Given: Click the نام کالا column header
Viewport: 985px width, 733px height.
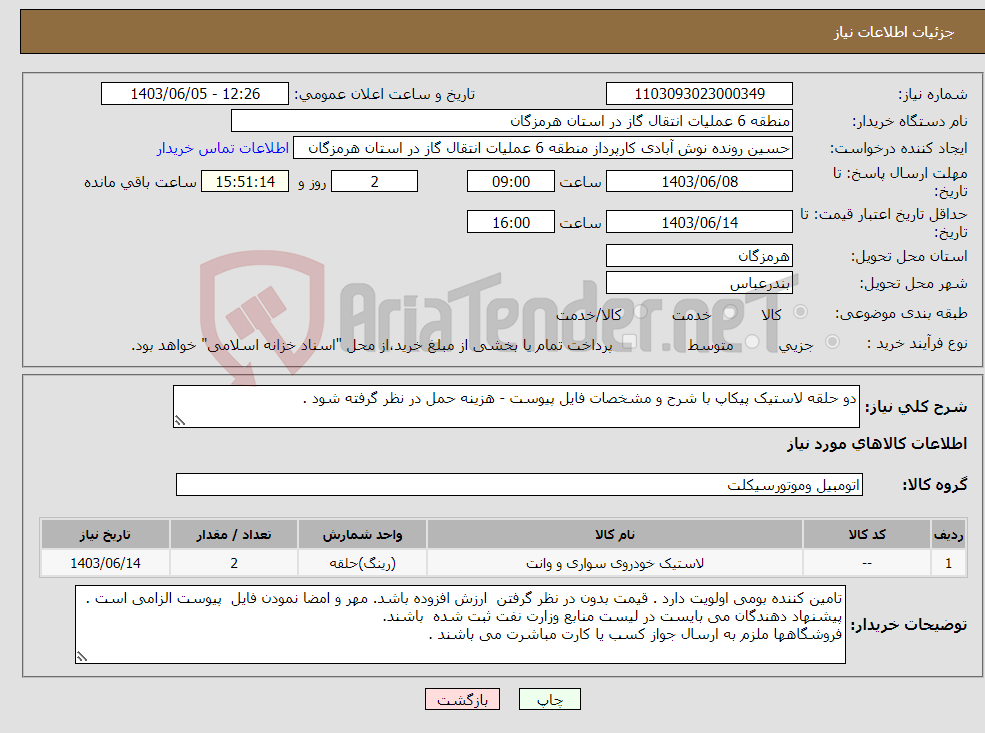Looking at the screenshot, I should click(x=615, y=535).
